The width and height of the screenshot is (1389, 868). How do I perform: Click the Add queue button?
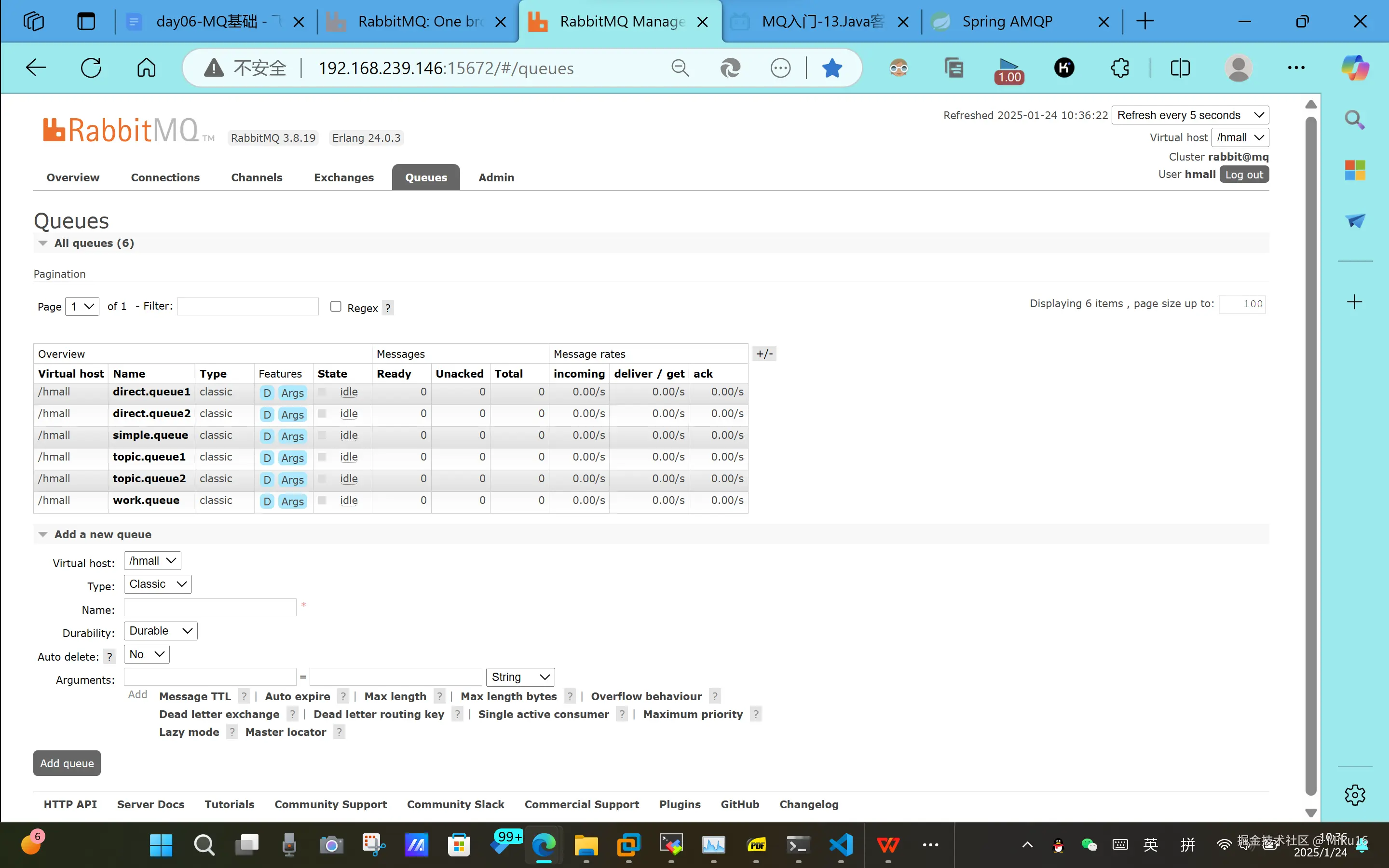pyautogui.click(x=67, y=763)
